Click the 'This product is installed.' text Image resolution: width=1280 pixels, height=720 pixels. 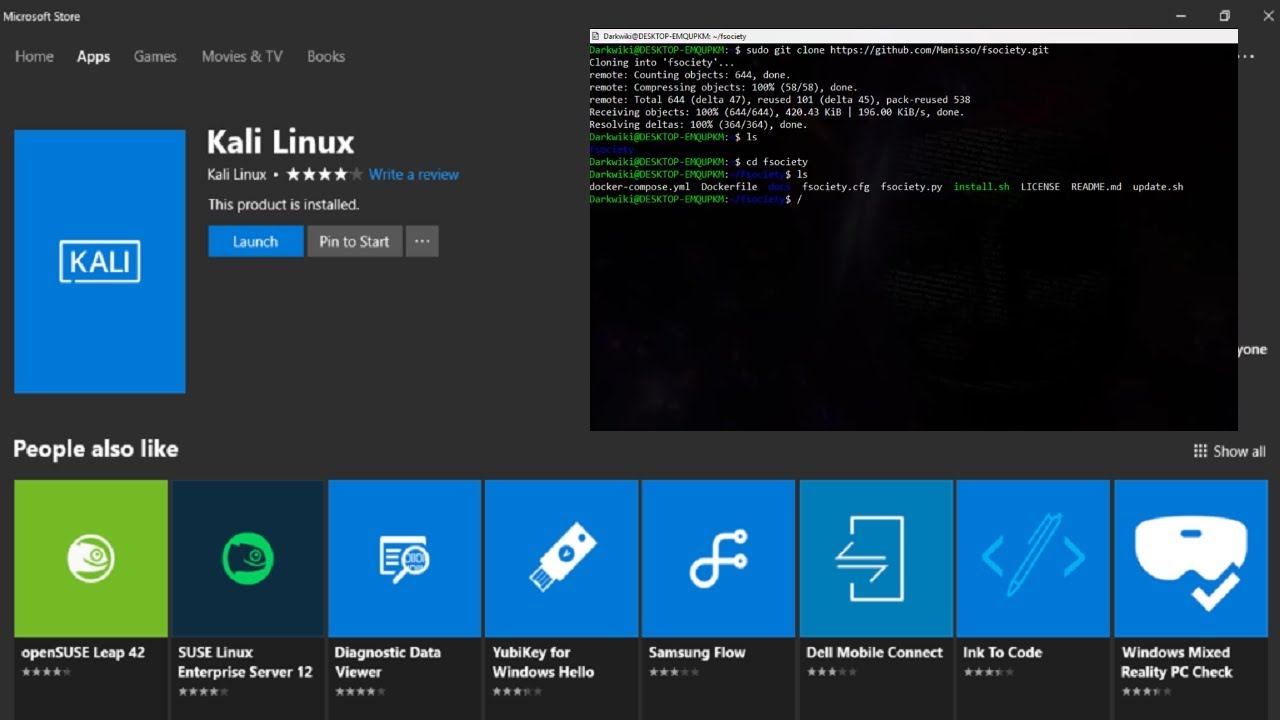pyautogui.click(x=283, y=204)
